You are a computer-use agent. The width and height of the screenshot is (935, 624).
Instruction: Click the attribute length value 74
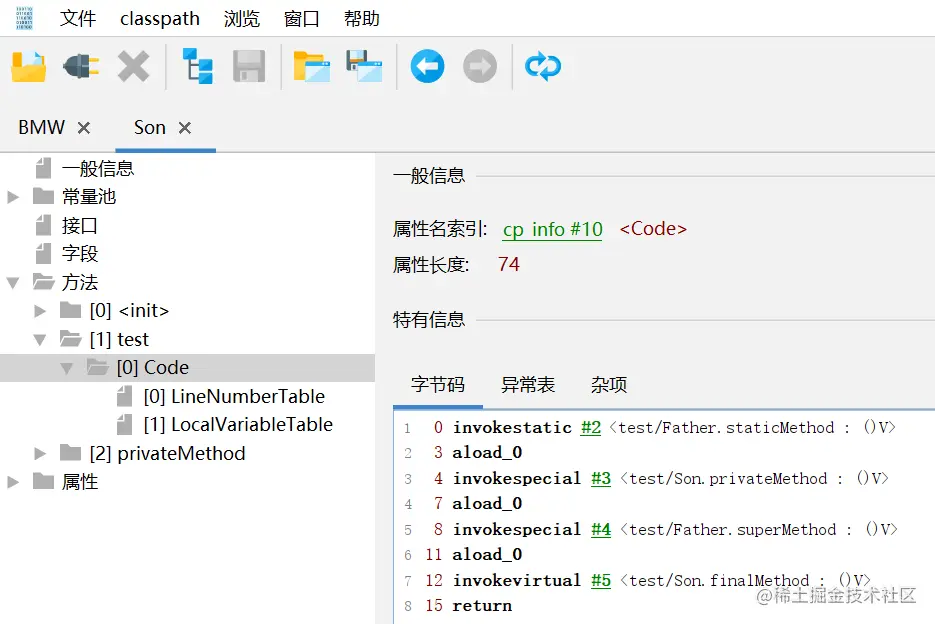point(509,264)
